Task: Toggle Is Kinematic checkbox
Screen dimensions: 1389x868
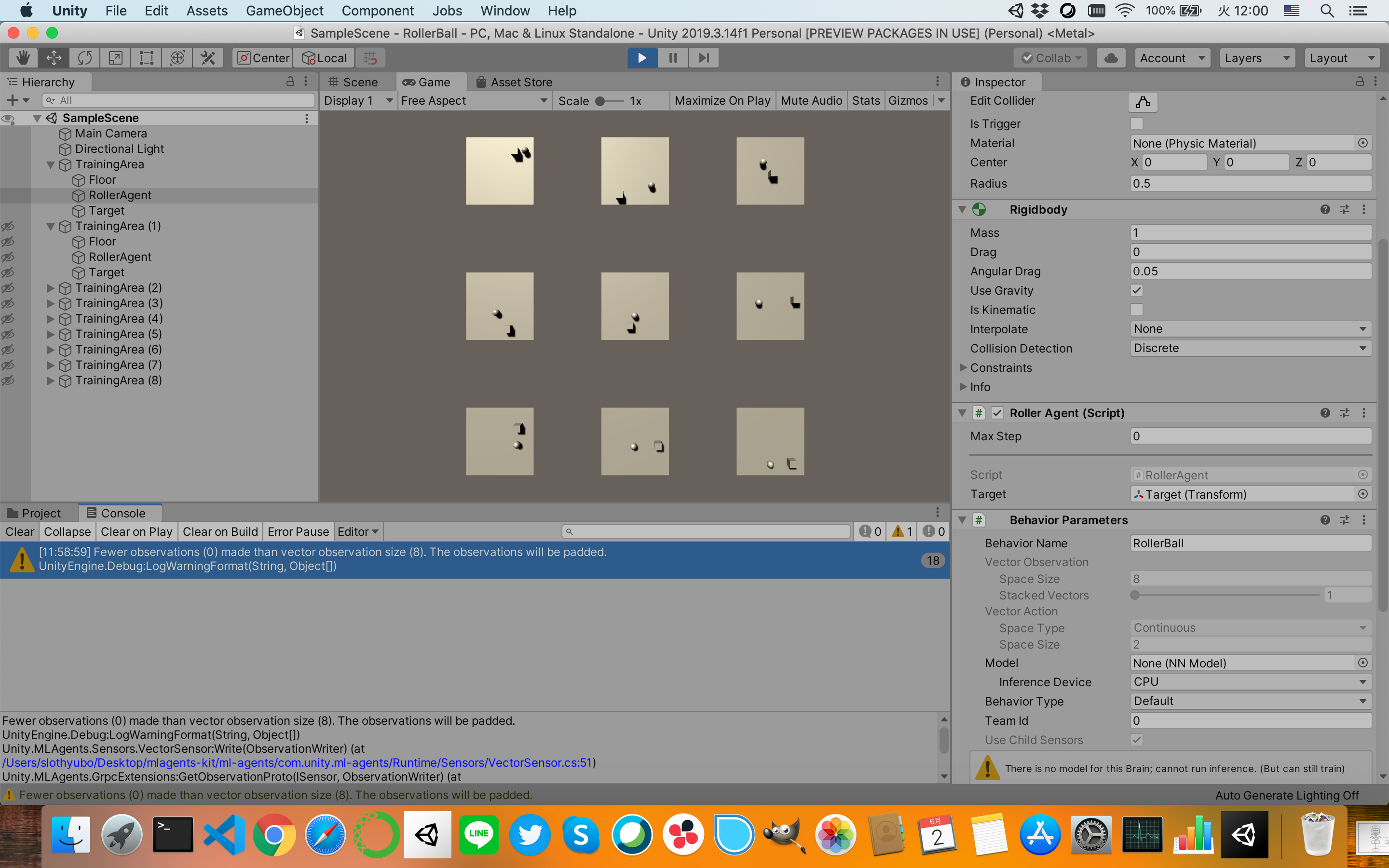Action: 1136,310
